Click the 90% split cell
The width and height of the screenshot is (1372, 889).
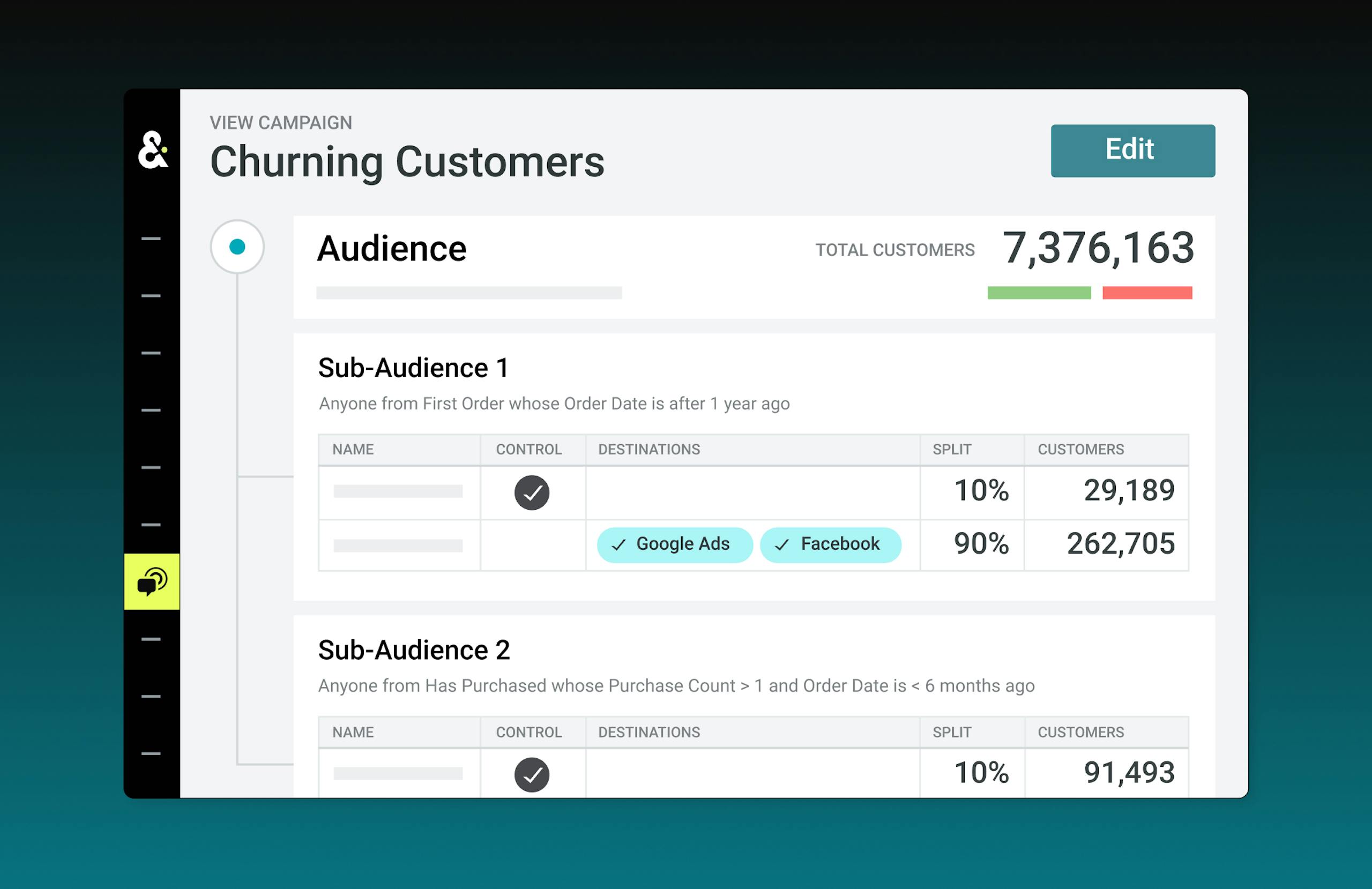tap(981, 544)
